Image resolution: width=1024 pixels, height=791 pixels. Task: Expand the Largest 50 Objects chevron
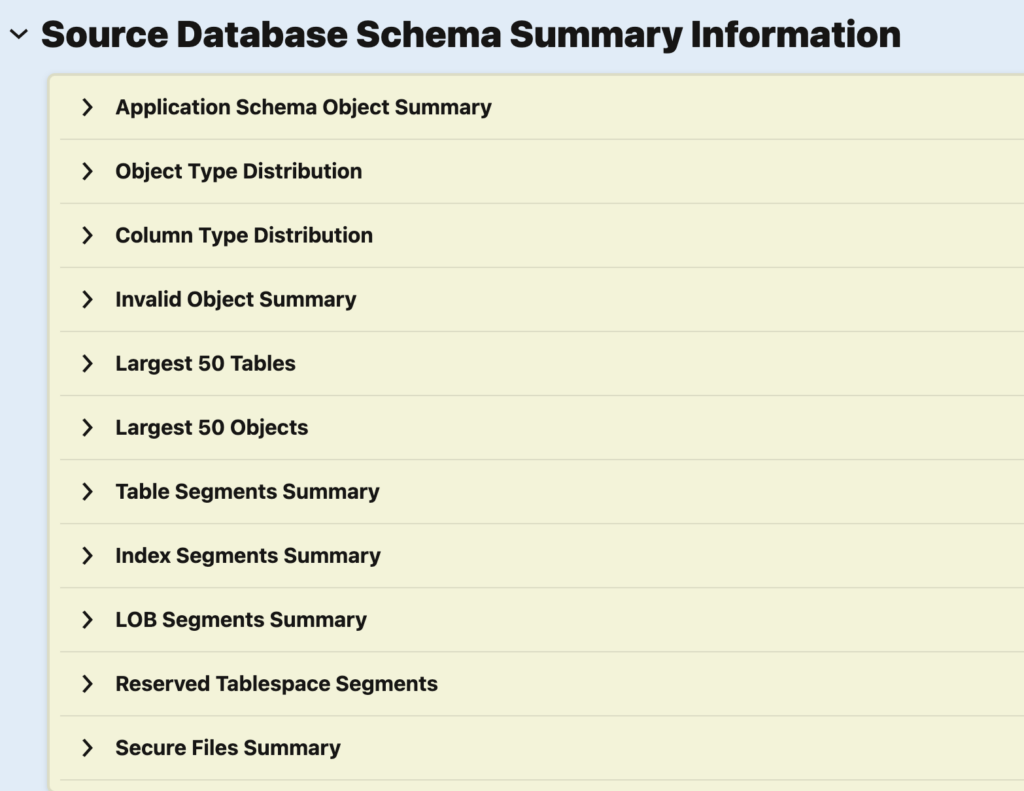point(88,427)
